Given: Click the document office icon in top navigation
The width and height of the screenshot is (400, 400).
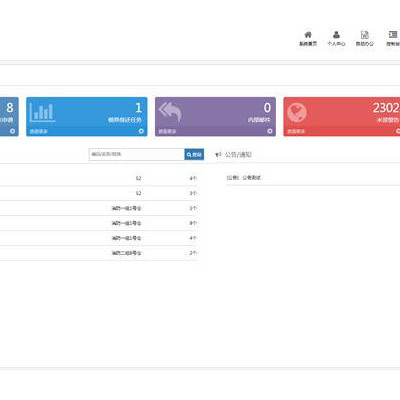Looking at the screenshot, I should [x=365, y=35].
